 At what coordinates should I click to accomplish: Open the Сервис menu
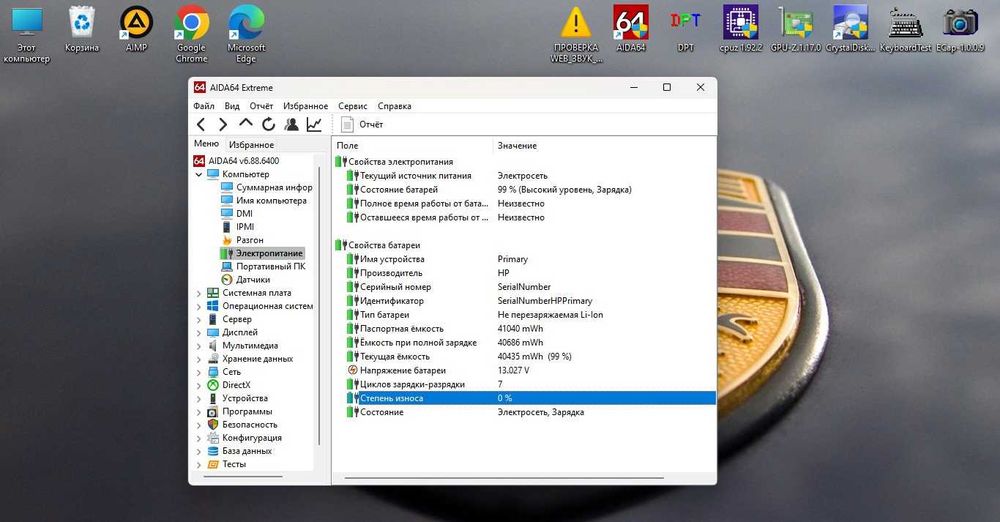pos(353,106)
